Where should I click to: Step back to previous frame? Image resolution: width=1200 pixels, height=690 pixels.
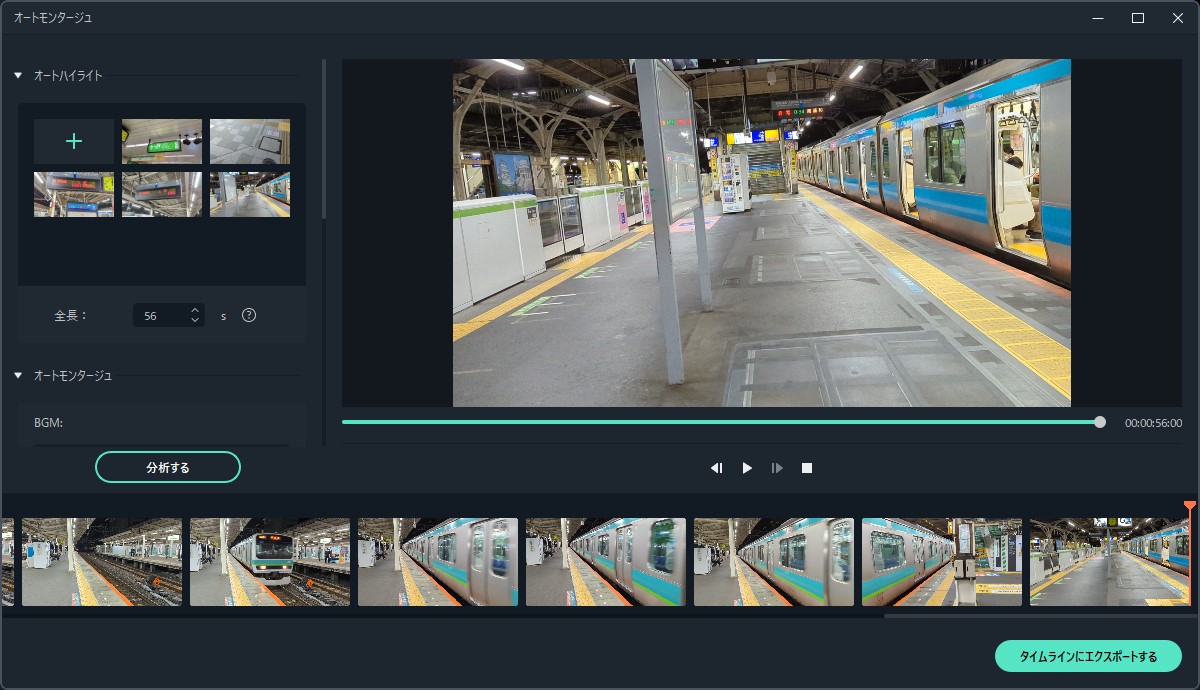[716, 468]
